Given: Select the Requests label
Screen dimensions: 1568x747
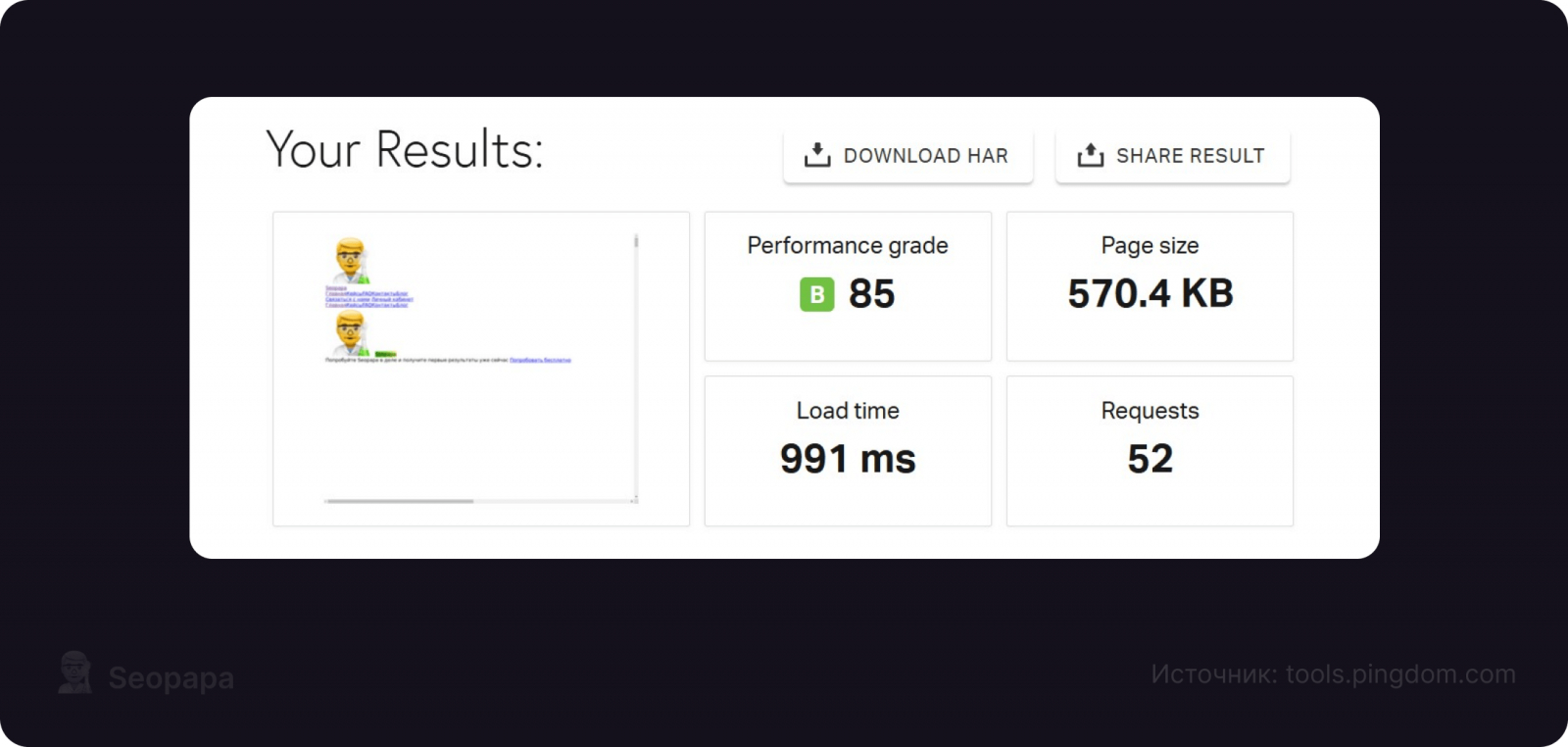Looking at the screenshot, I should 1150,411.
